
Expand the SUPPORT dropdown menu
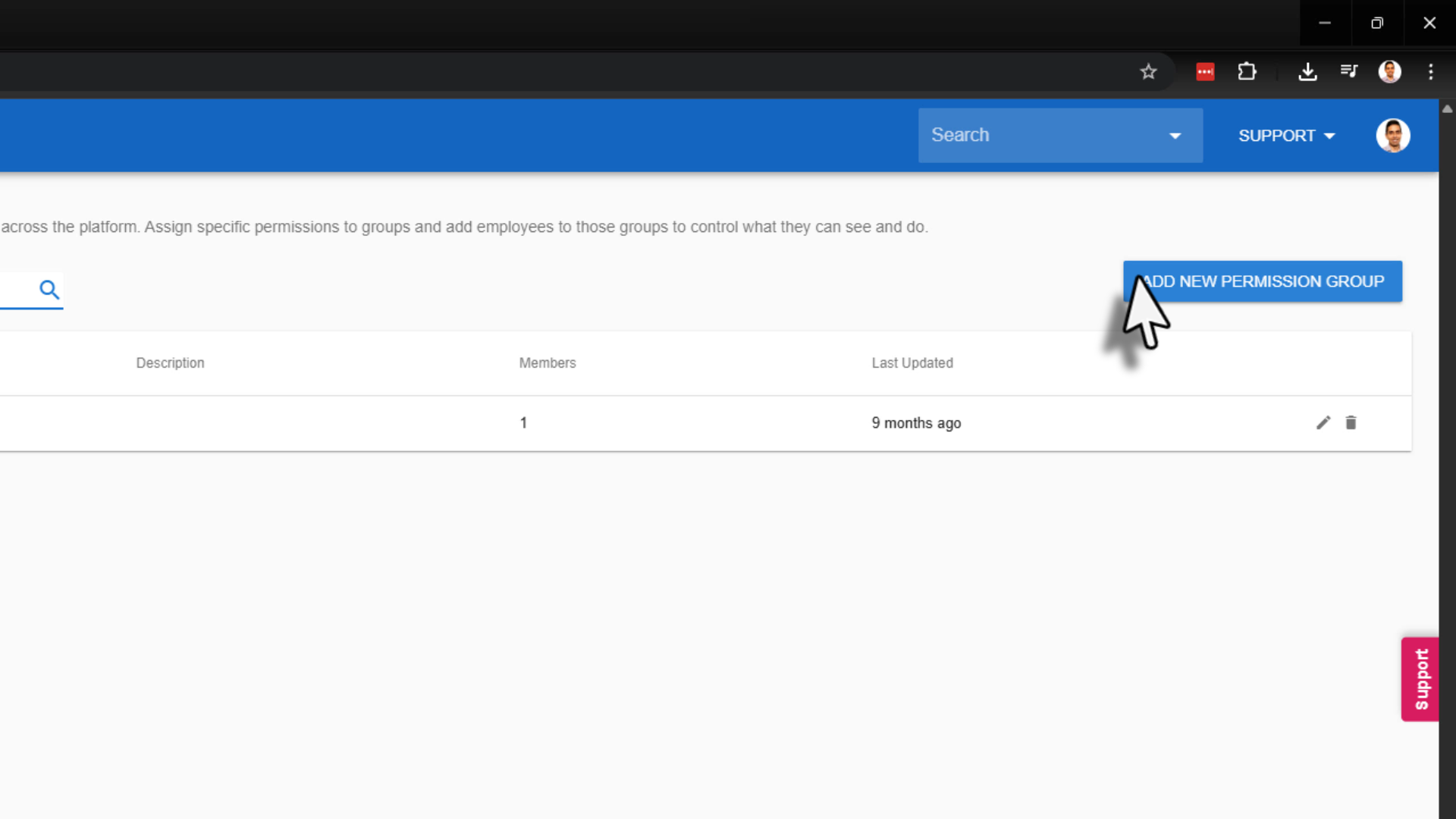click(x=1286, y=136)
